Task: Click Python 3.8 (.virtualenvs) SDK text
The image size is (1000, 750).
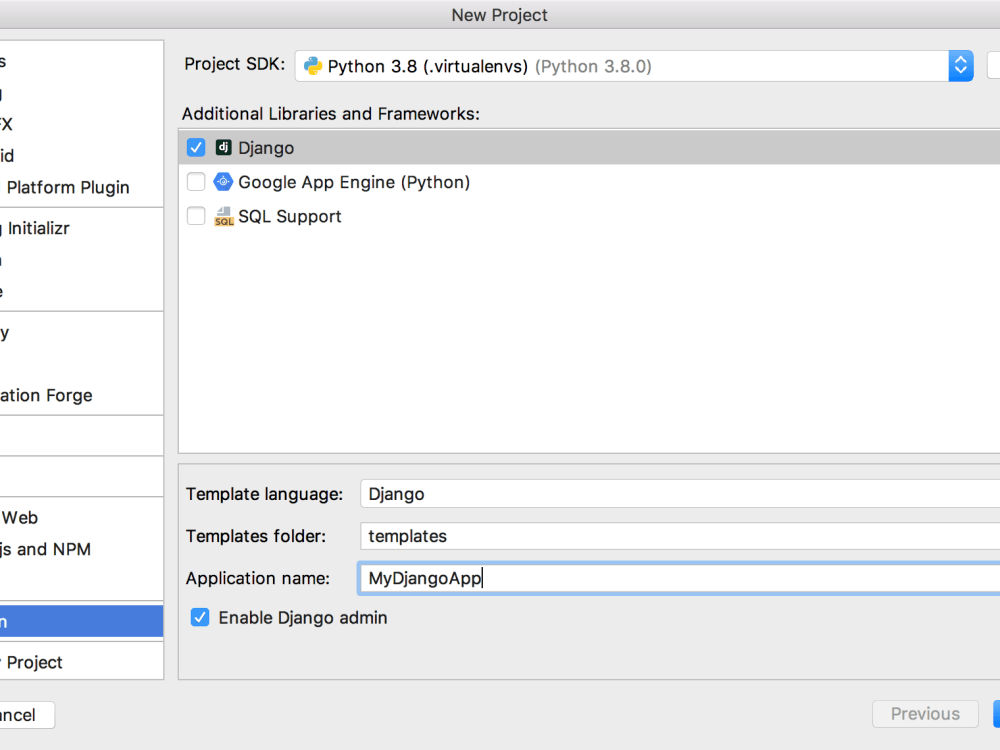Action: pos(427,66)
